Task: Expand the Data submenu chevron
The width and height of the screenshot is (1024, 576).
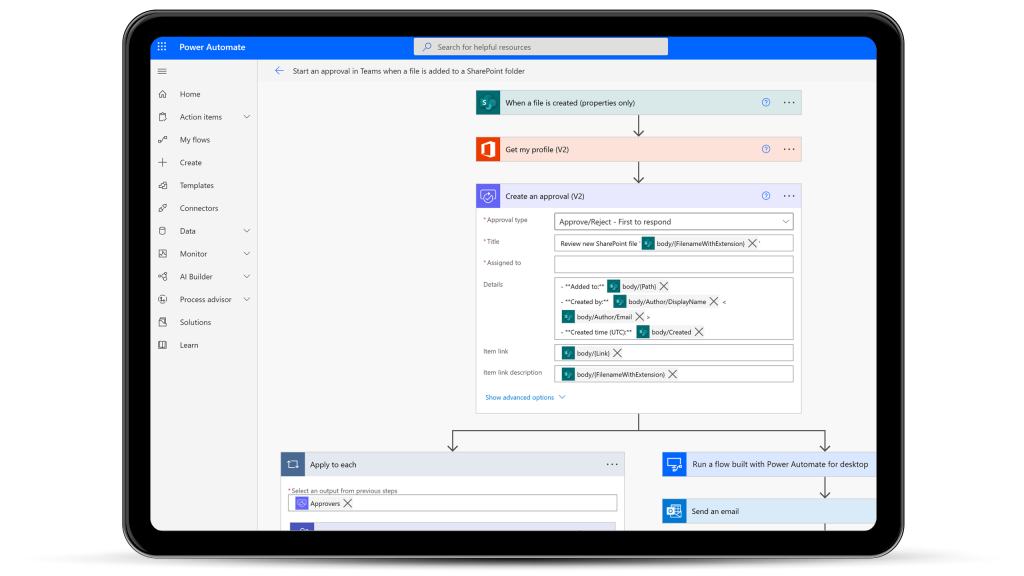Action: point(247,231)
